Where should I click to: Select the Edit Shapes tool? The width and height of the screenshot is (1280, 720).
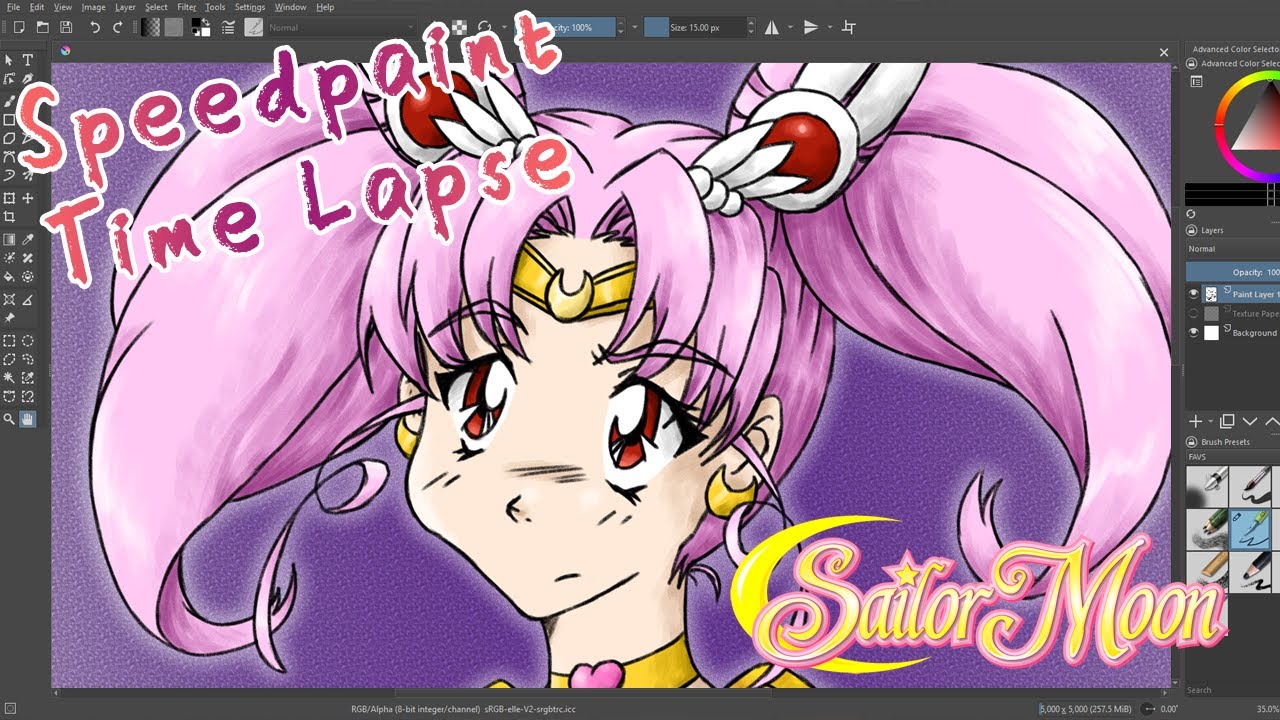9,79
